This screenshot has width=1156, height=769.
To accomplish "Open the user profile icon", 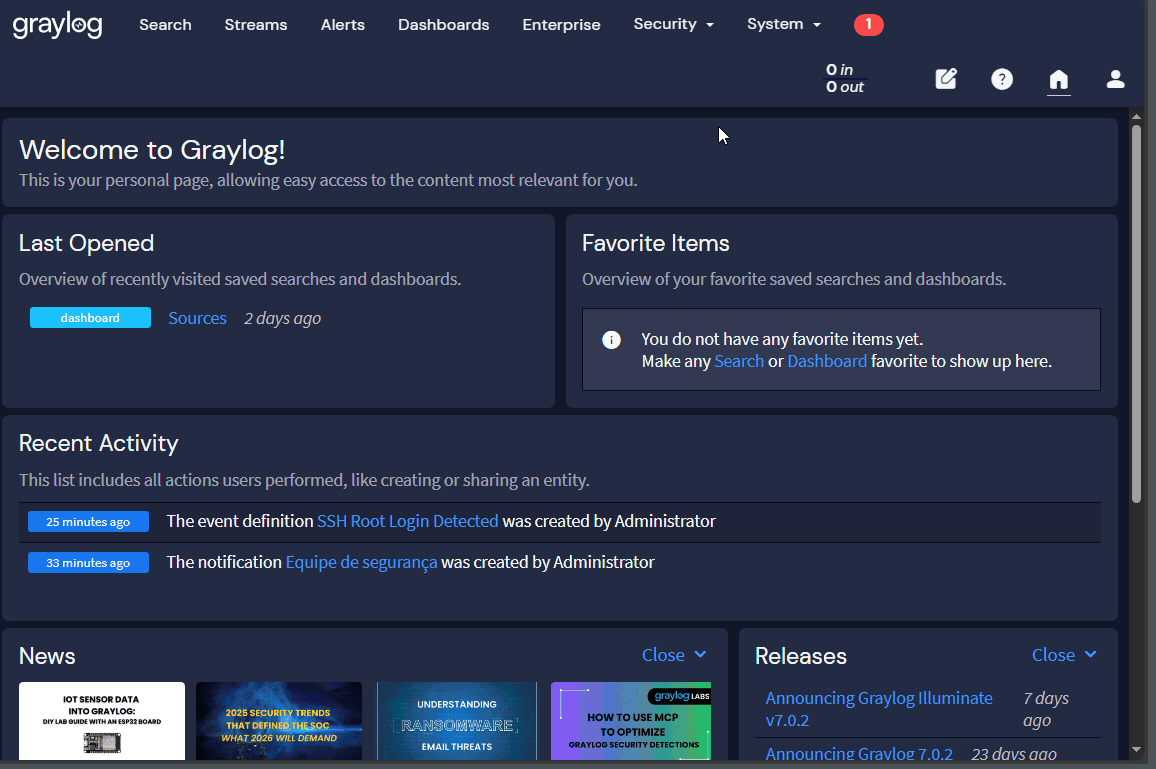I will click(1115, 79).
